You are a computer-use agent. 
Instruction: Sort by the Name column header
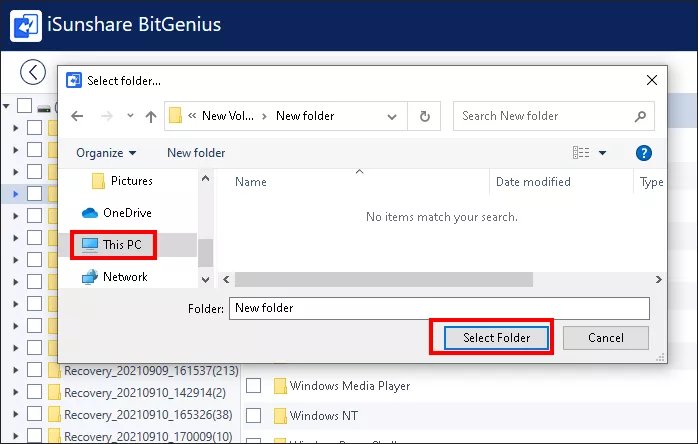[251, 182]
